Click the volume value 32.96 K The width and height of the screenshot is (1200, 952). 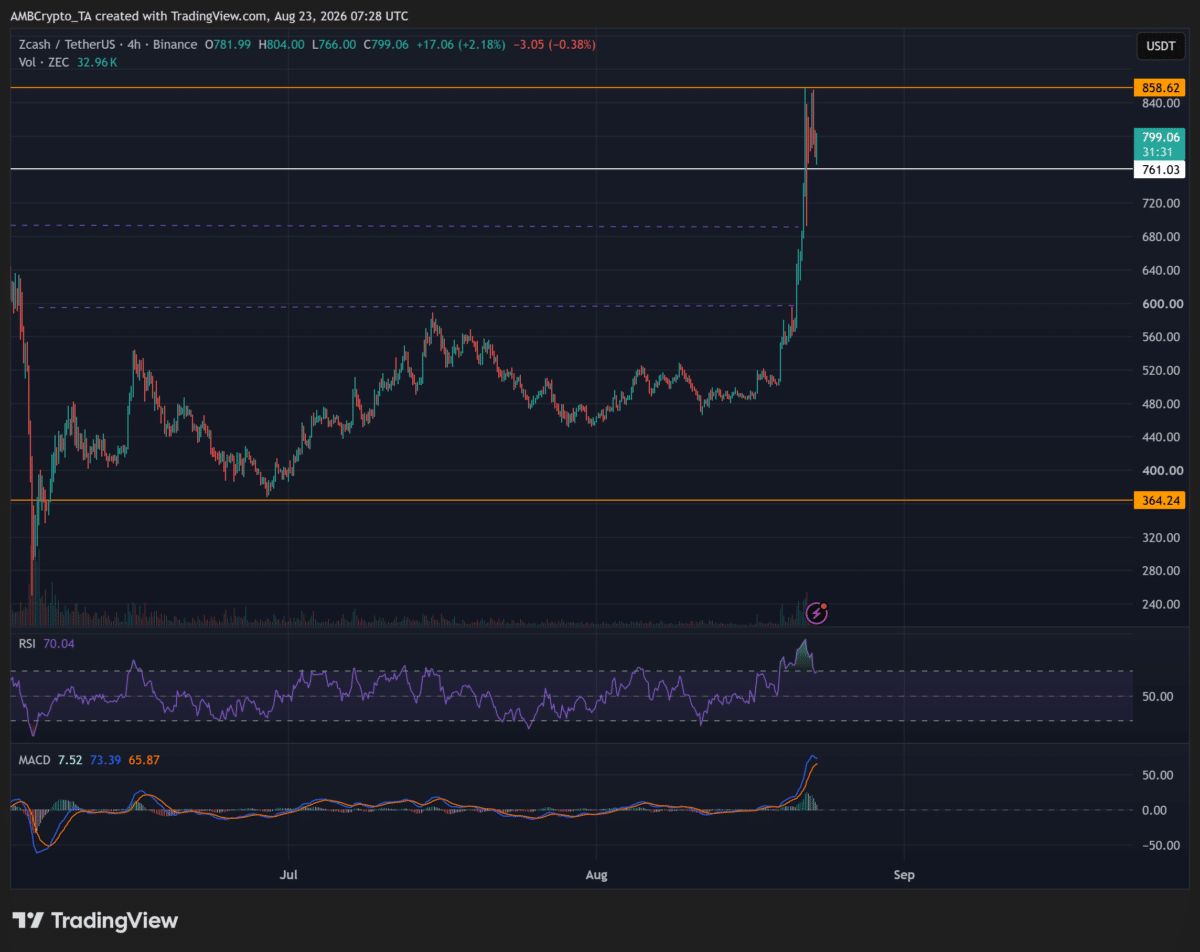[x=95, y=62]
